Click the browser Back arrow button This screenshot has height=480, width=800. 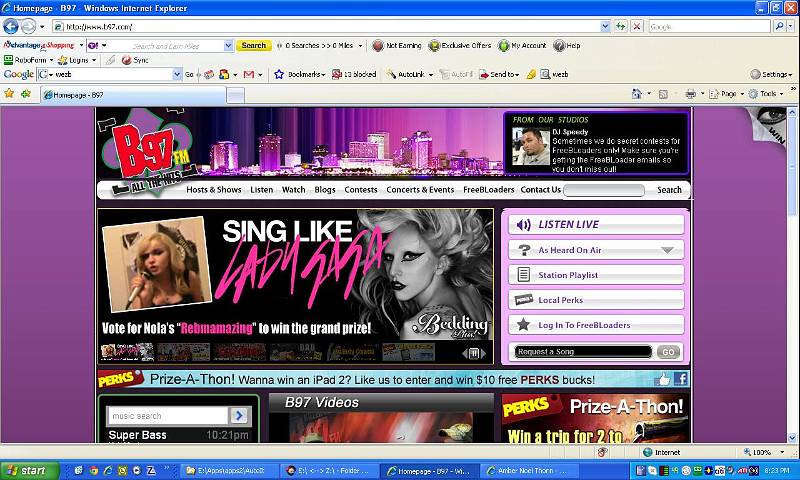(x=11, y=26)
